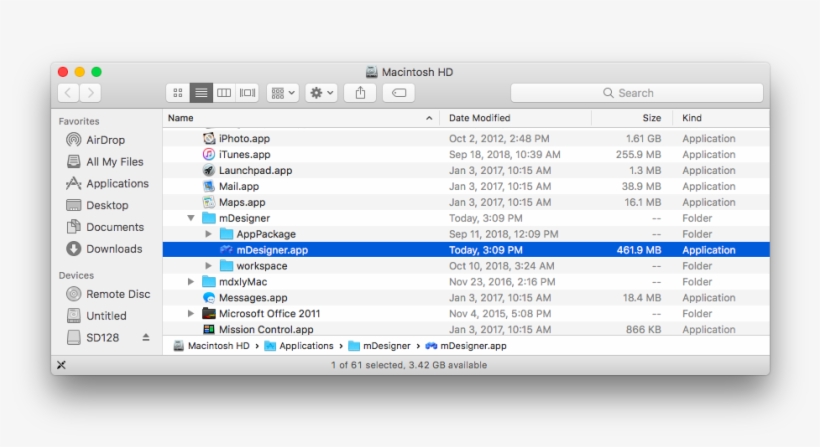Click the Share toolbar button
The width and height of the screenshot is (820, 447).
pos(360,93)
